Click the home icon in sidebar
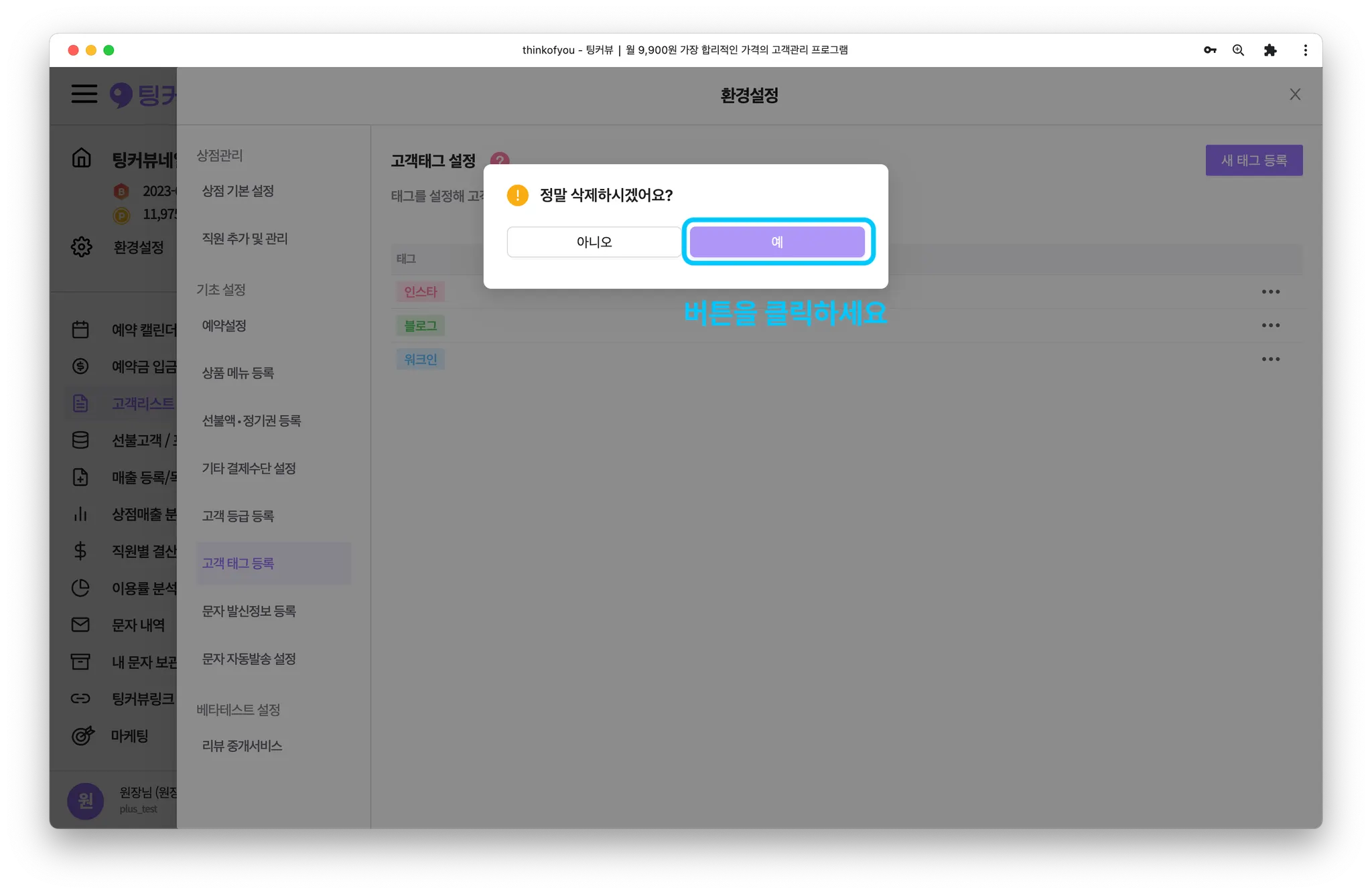The width and height of the screenshot is (1372, 894). [81, 158]
